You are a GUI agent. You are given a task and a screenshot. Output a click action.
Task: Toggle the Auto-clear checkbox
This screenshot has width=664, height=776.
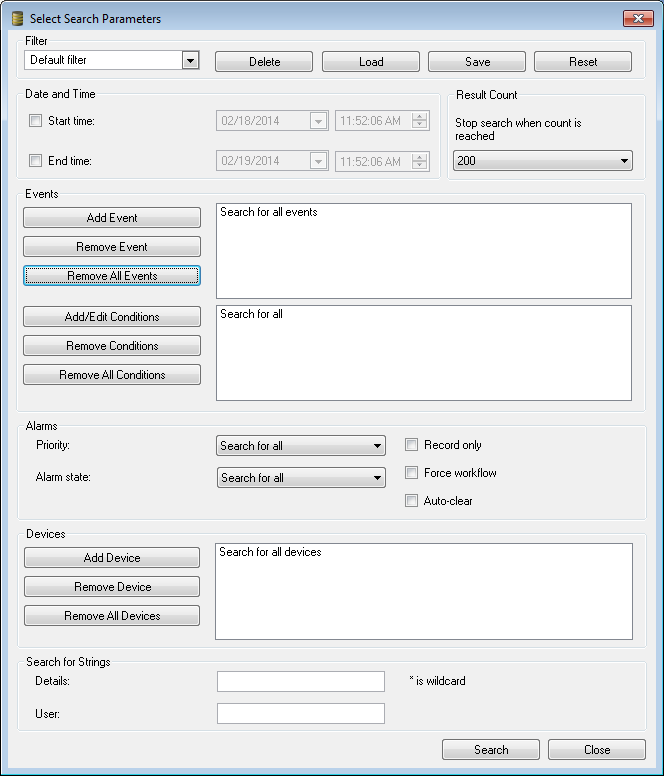click(411, 501)
